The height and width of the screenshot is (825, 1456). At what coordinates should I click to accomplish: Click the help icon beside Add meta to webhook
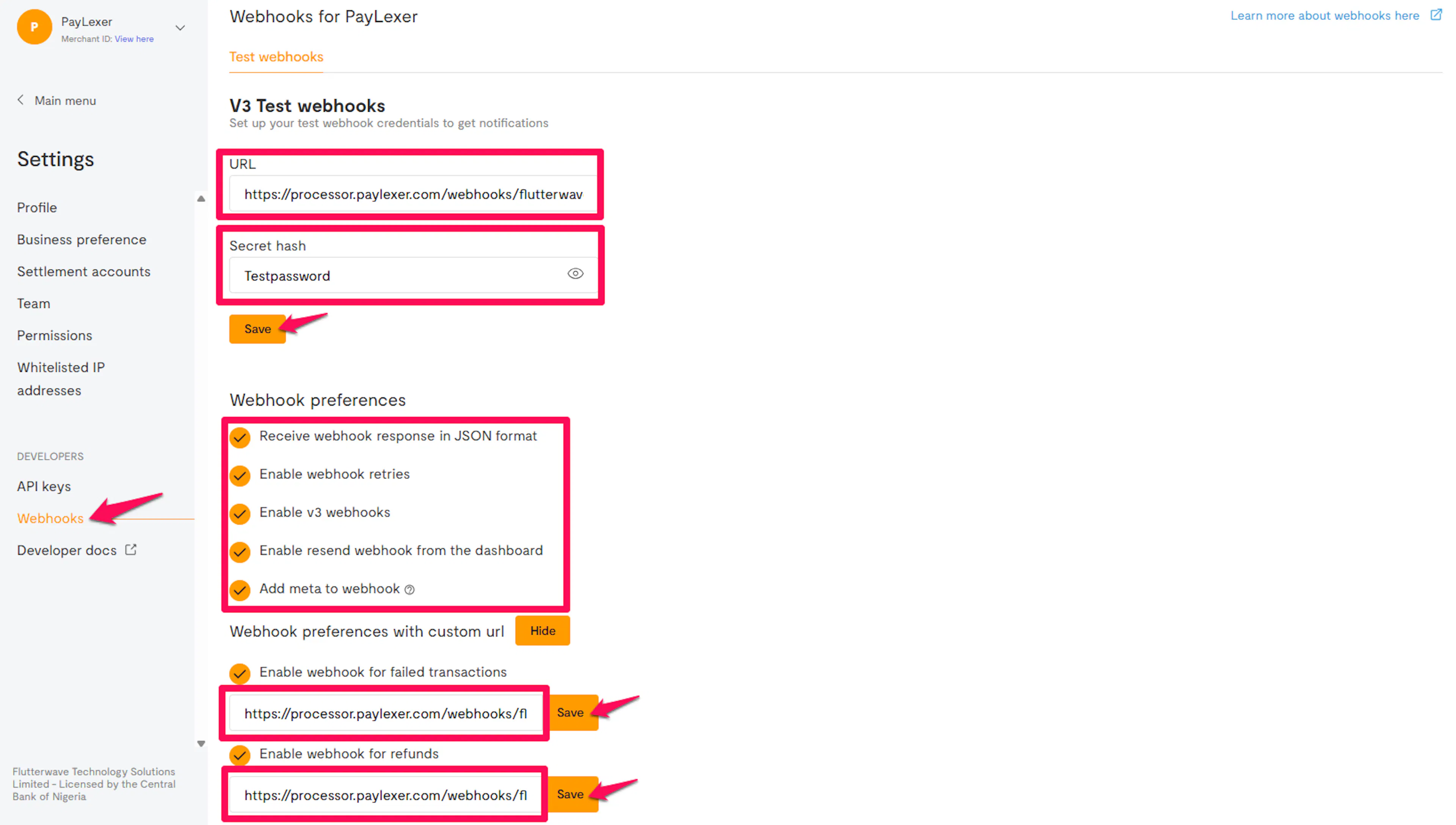pyautogui.click(x=410, y=590)
